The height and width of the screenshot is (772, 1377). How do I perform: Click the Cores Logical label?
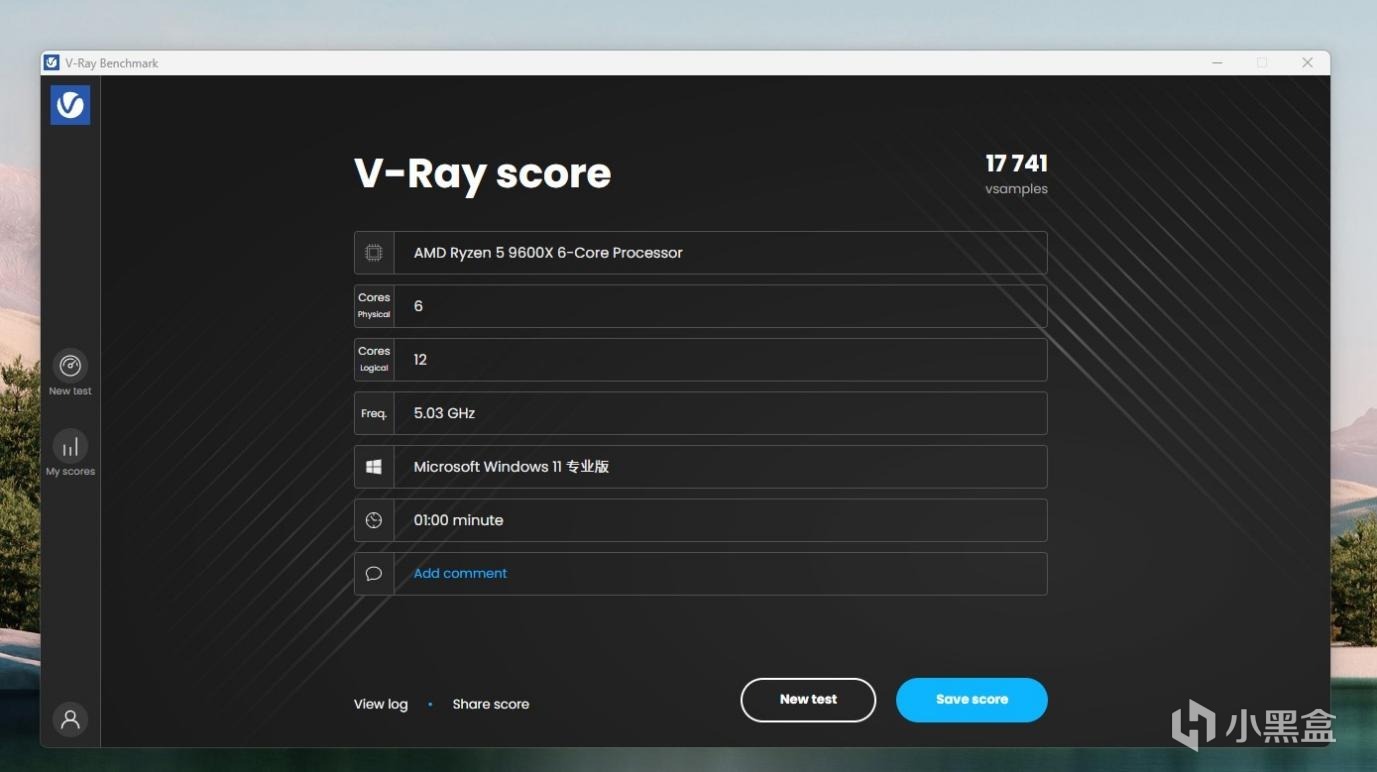tap(374, 360)
